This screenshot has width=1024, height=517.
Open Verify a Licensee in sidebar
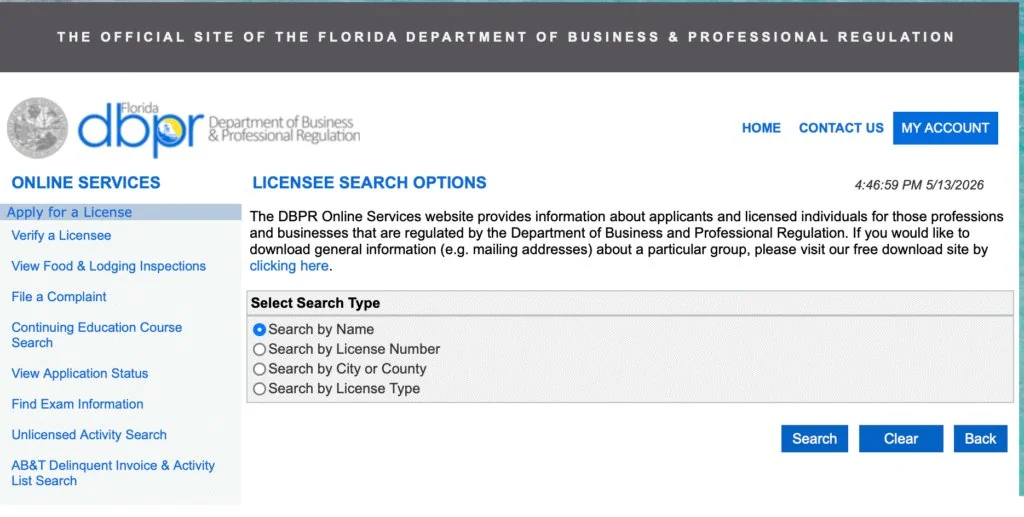coord(61,236)
